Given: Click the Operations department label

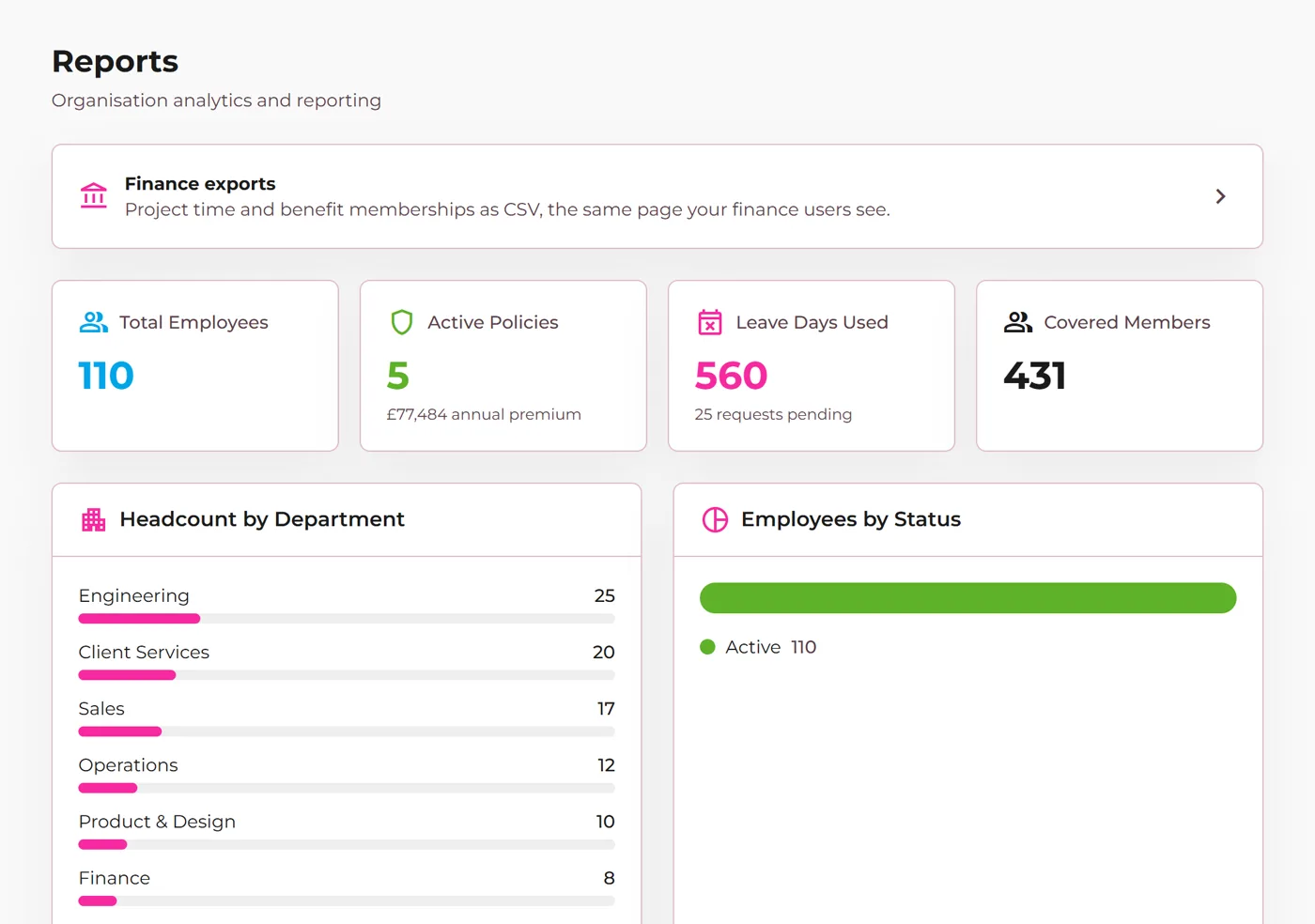Looking at the screenshot, I should pos(129,764).
